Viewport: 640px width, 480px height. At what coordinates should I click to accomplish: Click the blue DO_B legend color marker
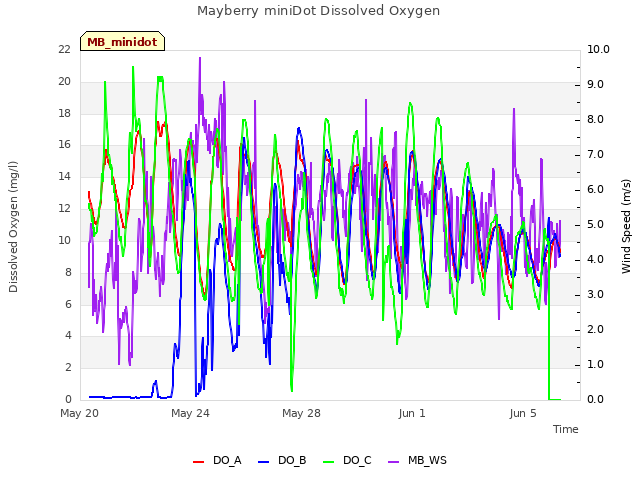pos(264,462)
